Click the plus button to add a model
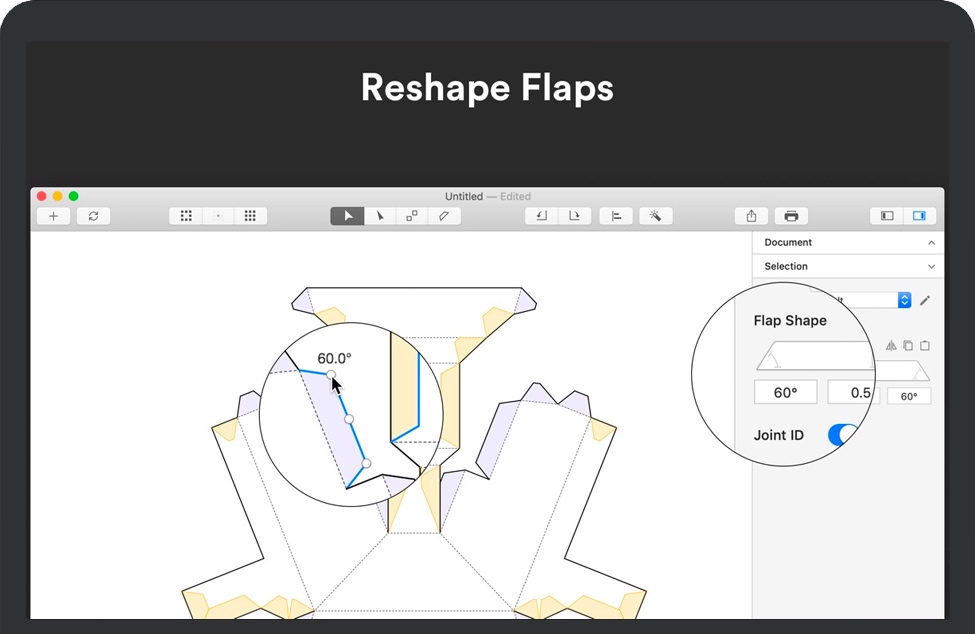 click(x=53, y=216)
